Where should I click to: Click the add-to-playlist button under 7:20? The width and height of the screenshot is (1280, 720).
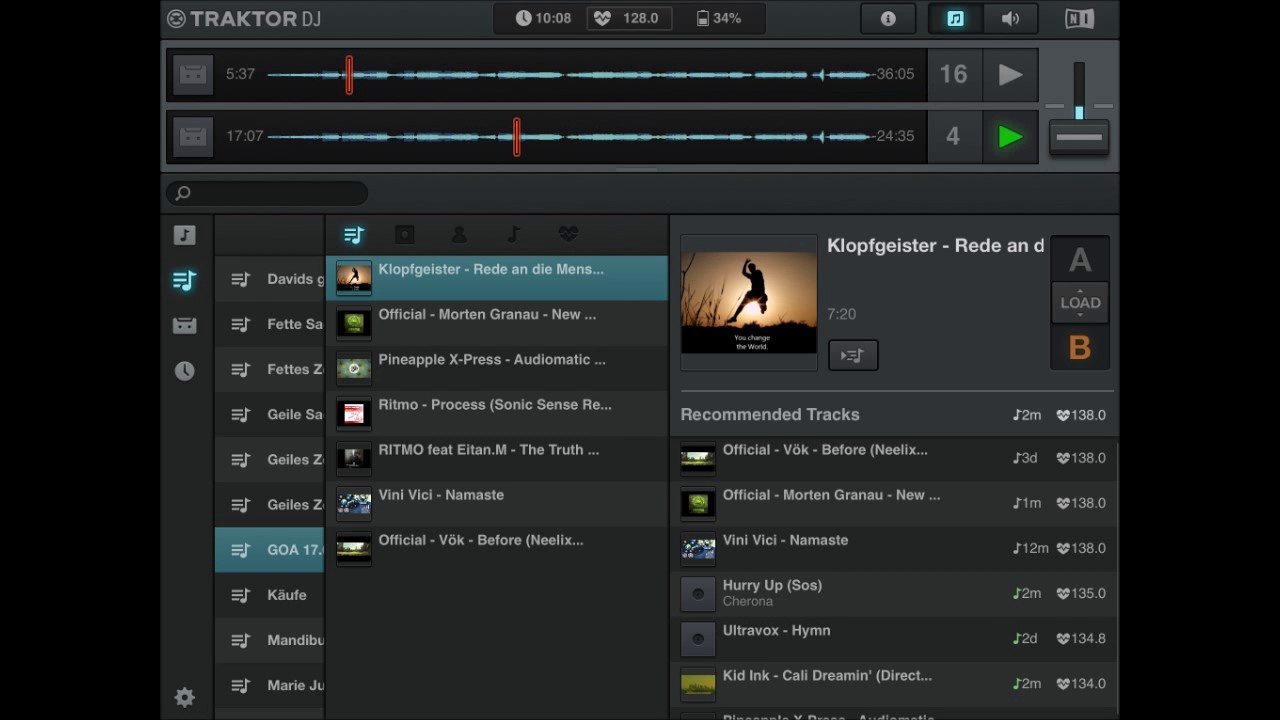pyautogui.click(x=853, y=355)
